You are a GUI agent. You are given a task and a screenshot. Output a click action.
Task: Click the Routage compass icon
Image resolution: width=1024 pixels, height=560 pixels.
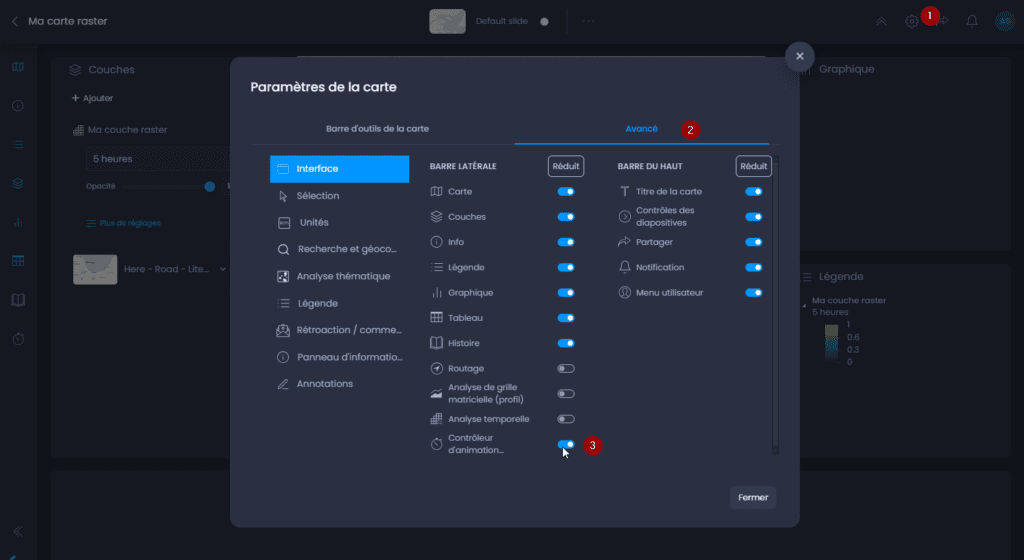436,369
